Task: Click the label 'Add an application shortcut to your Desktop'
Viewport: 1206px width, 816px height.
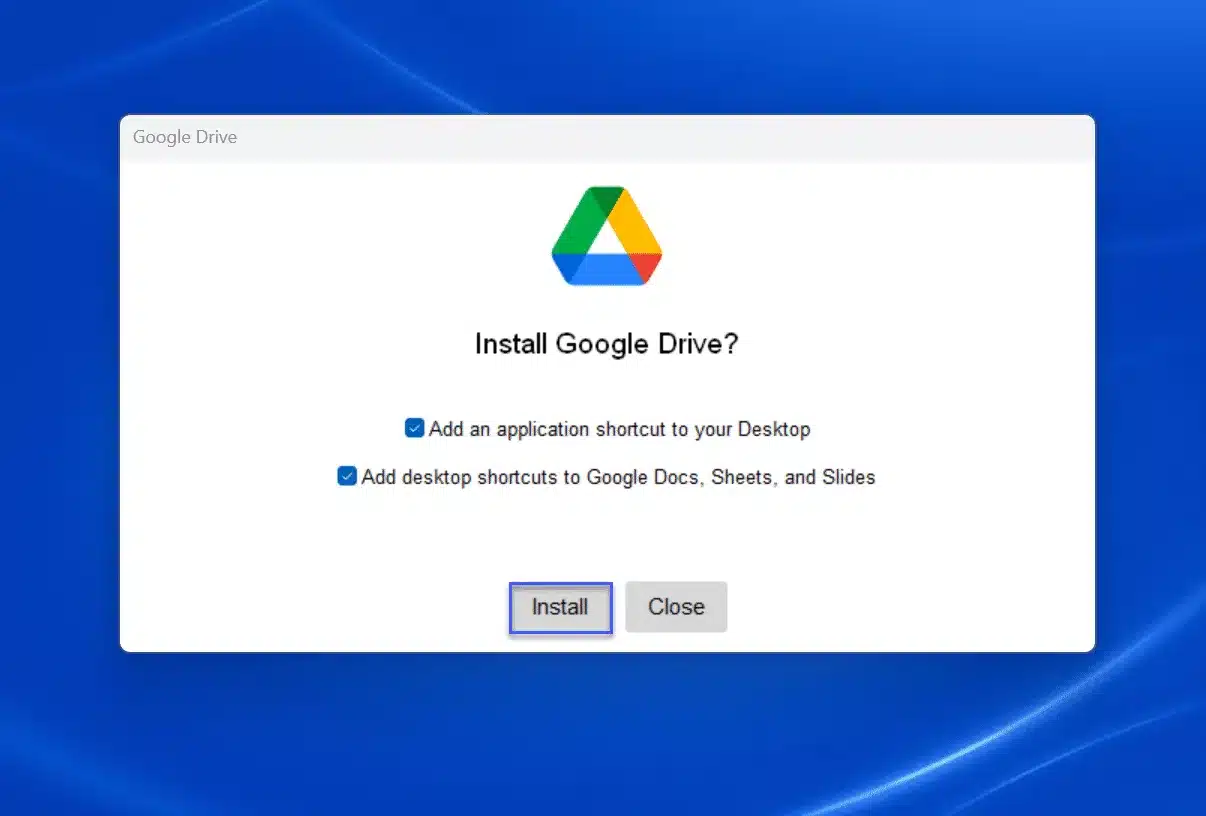Action: (619, 429)
